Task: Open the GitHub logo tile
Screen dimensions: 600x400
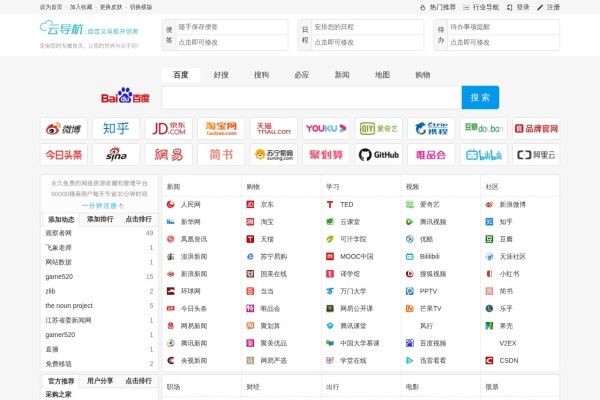Action: pos(378,155)
